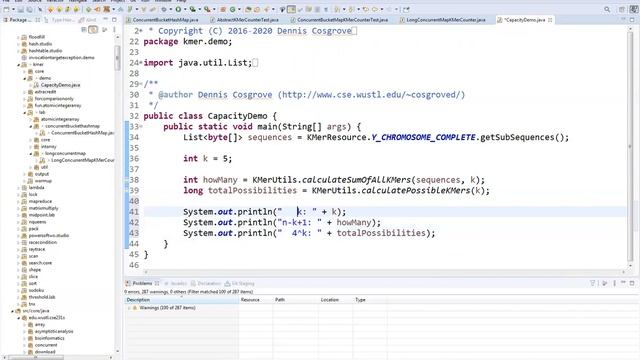Screen dimensions: 640x360
Task: Unfold the copyright comment at line 2
Action: 141,31
